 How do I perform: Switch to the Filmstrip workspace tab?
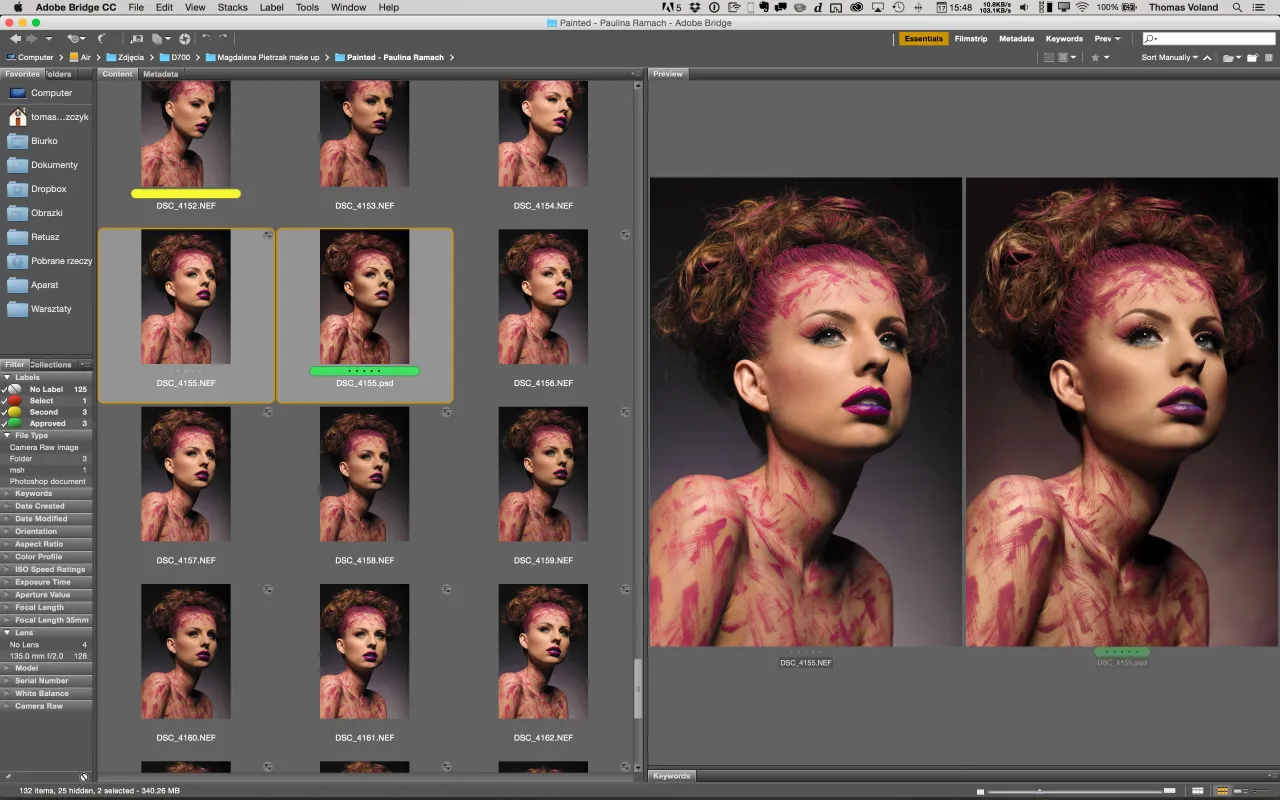971,39
